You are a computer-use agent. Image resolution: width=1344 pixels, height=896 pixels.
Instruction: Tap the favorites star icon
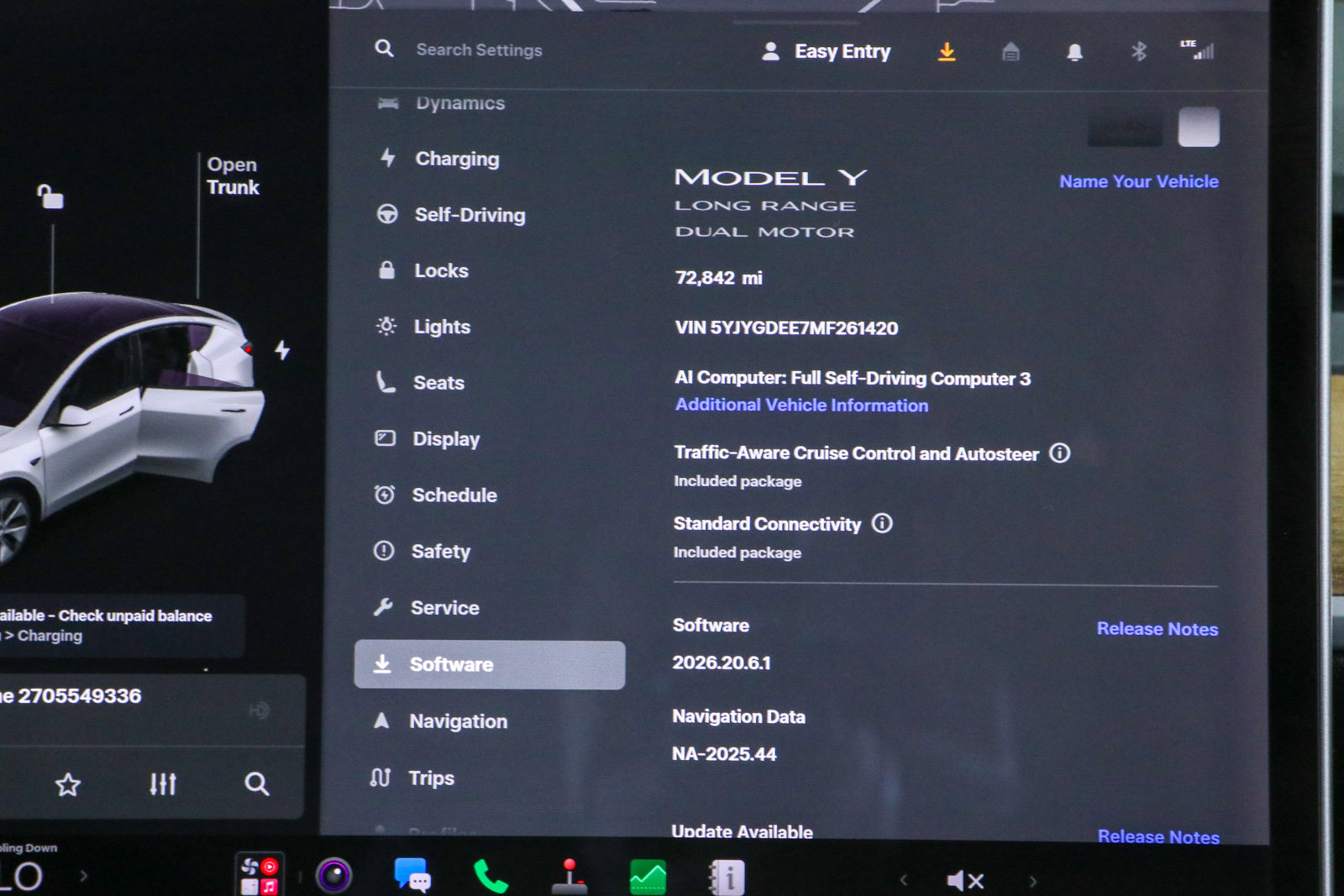pyautogui.click(x=68, y=785)
